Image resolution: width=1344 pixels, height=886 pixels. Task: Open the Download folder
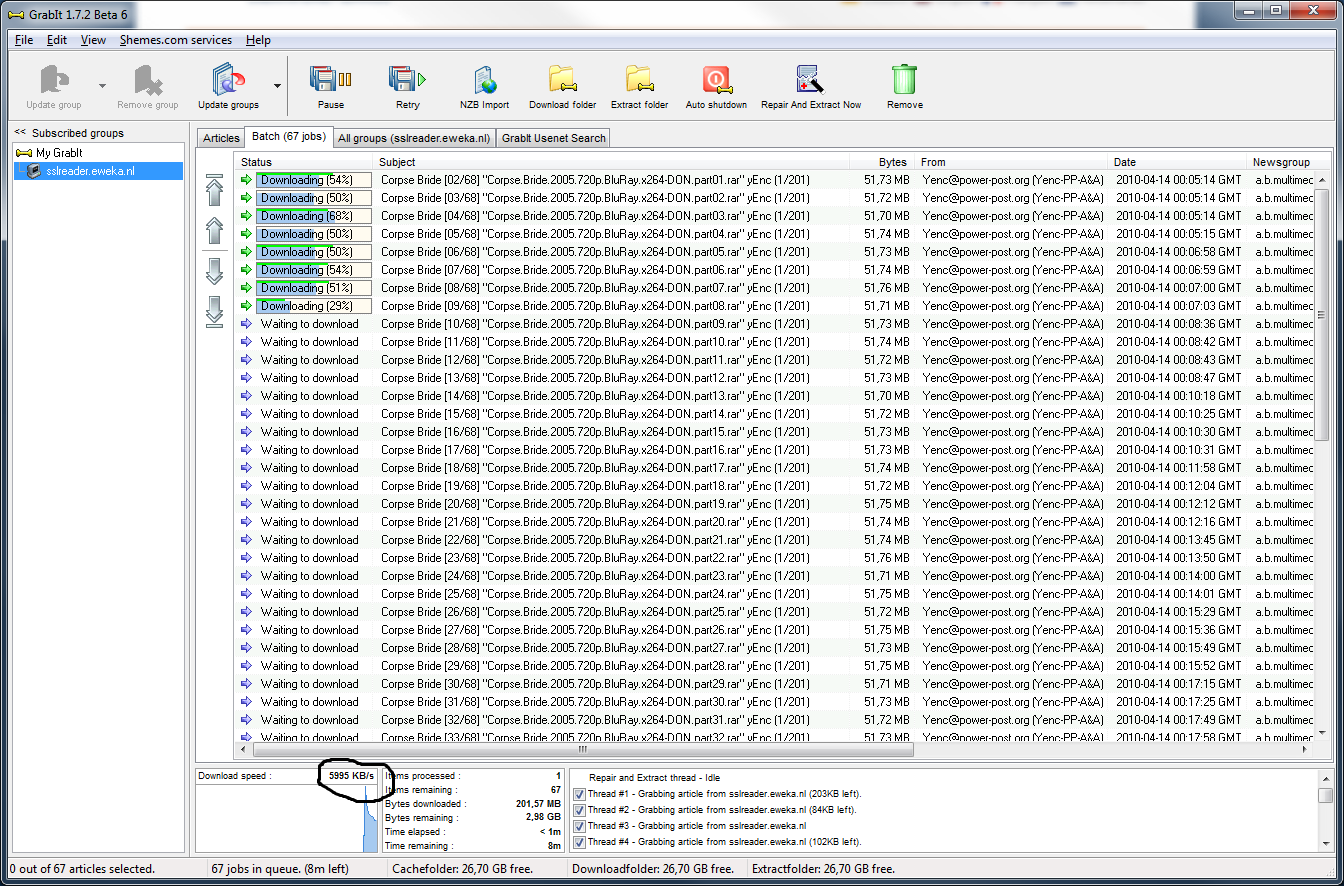pyautogui.click(x=562, y=87)
